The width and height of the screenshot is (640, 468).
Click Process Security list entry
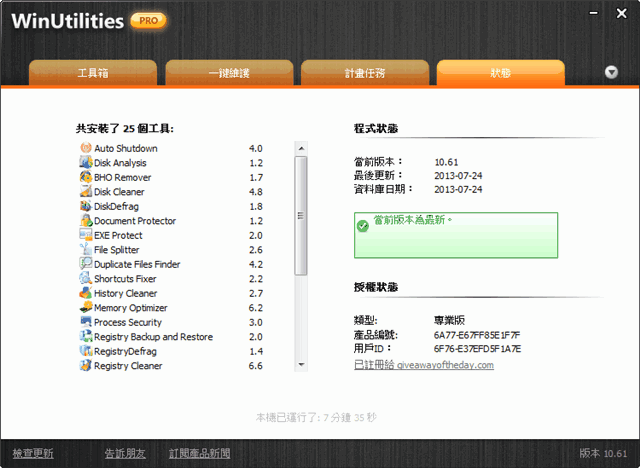[128, 322]
